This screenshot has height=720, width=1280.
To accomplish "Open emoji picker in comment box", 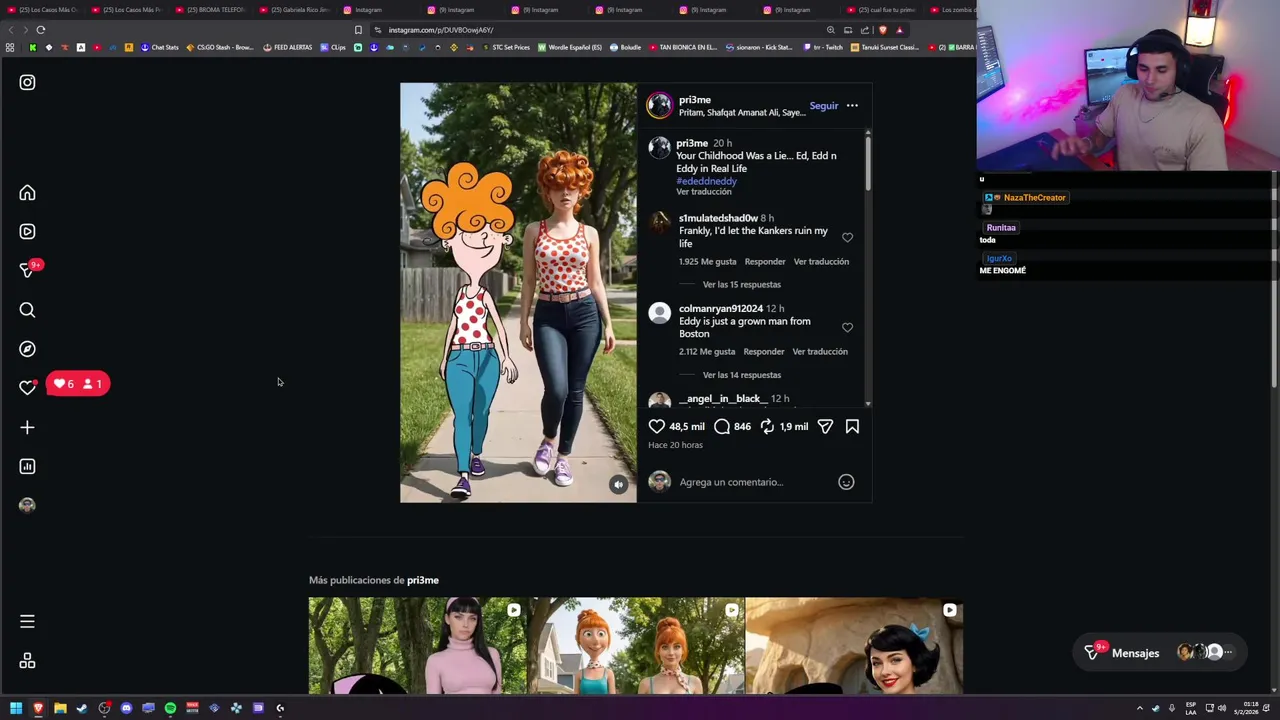I will coord(846,482).
